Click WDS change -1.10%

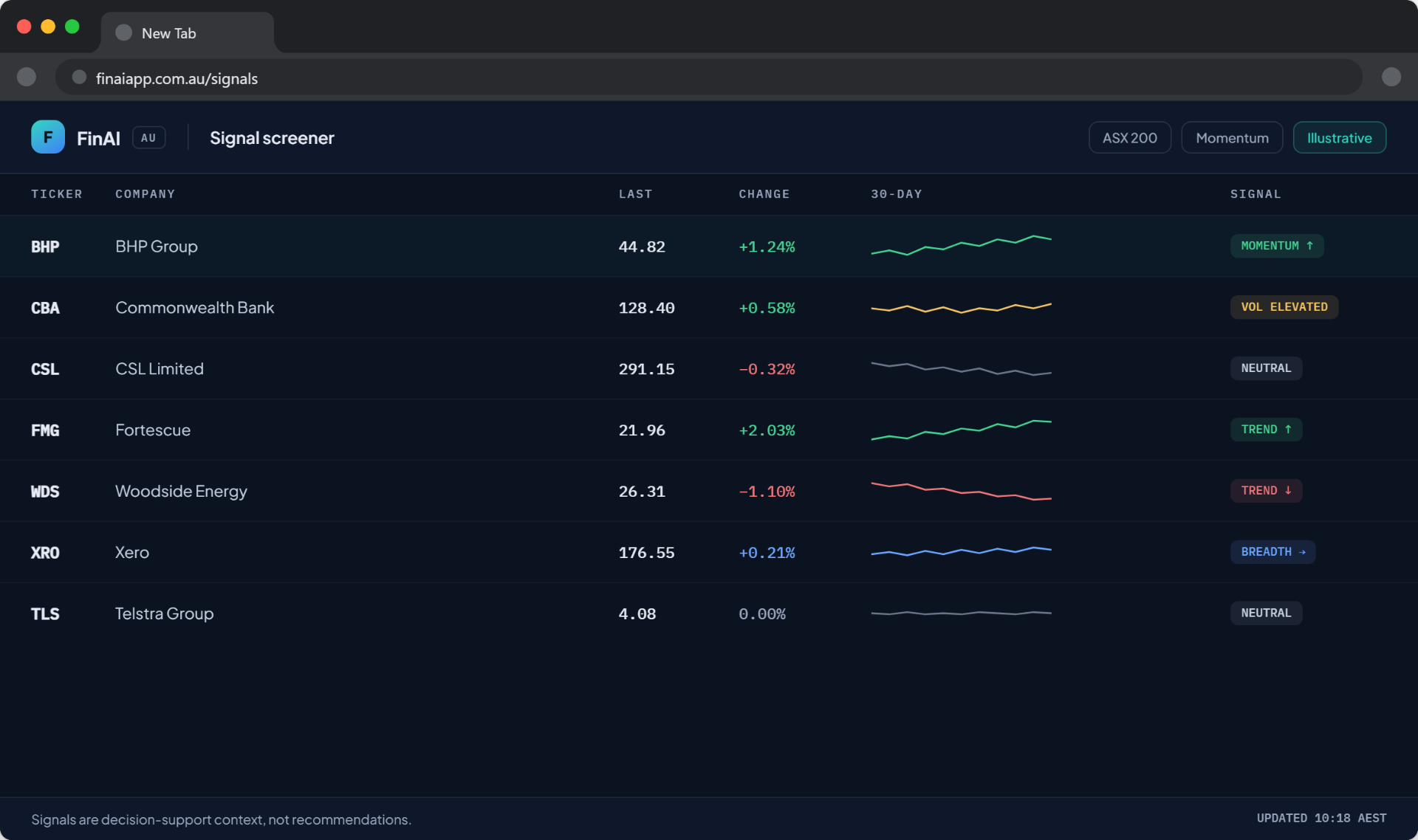click(767, 492)
